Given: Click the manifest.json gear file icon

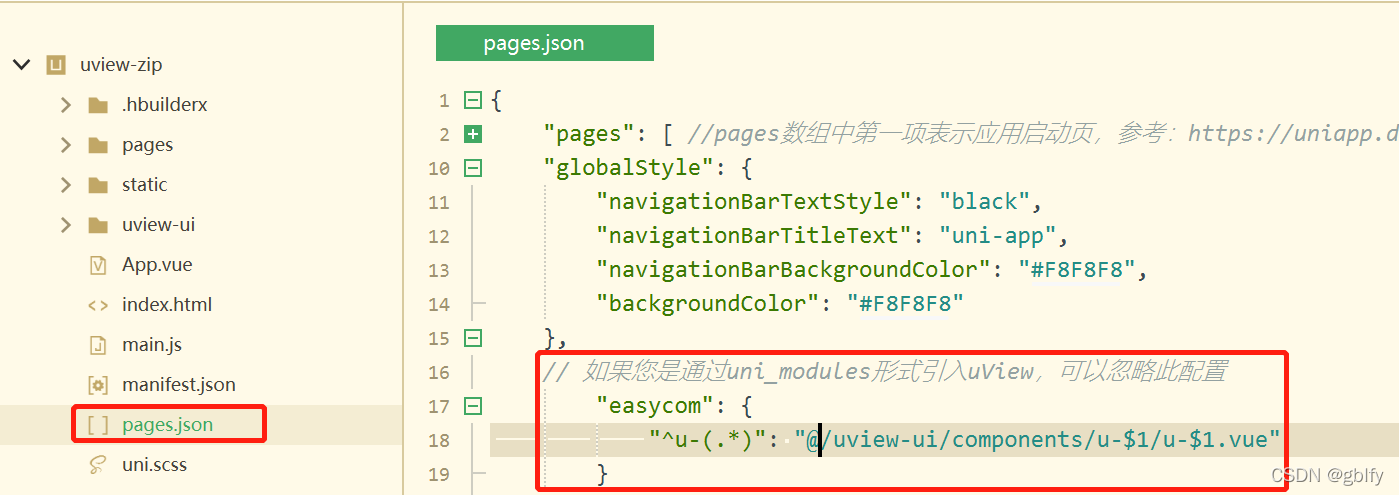Looking at the screenshot, I should click(98, 385).
